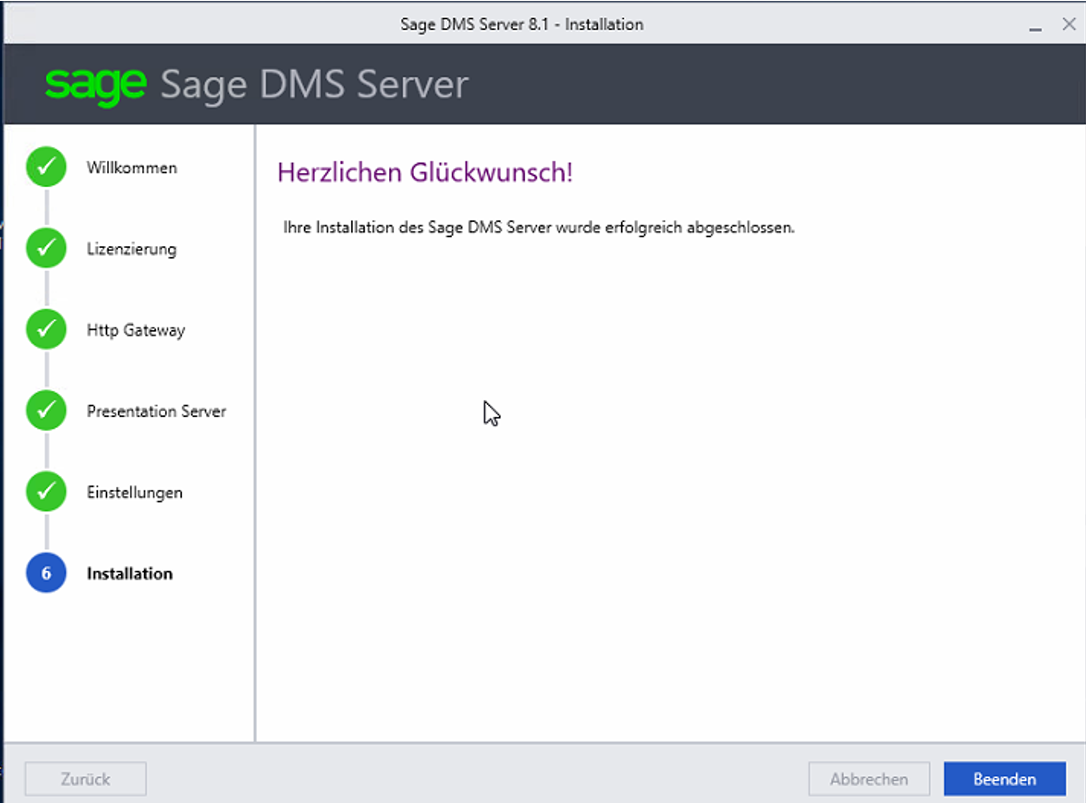Select the Lizenzierung step label
The width and height of the screenshot is (1086, 803).
(x=132, y=249)
